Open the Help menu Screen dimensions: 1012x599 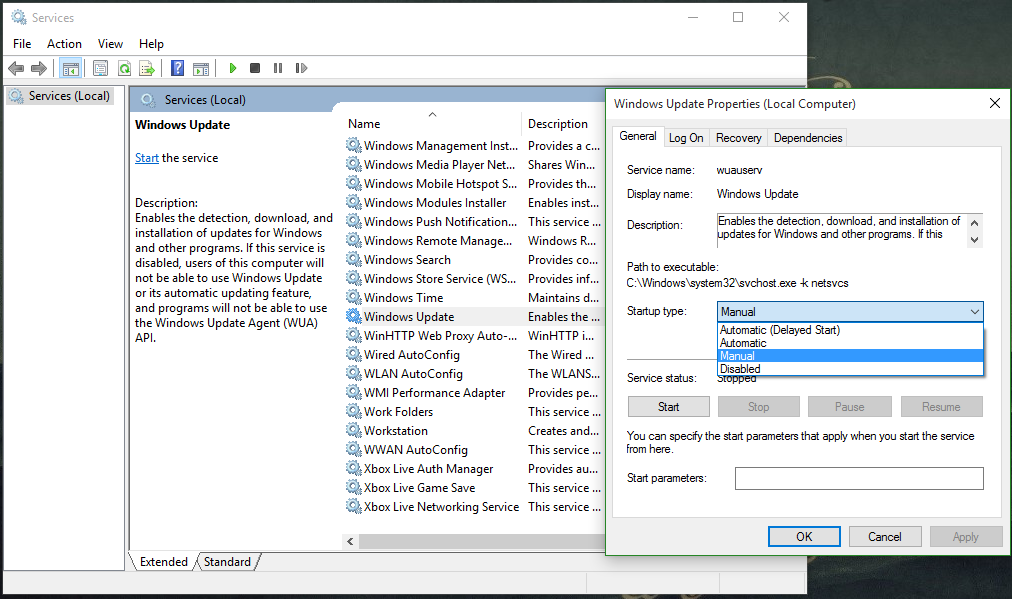coord(151,44)
